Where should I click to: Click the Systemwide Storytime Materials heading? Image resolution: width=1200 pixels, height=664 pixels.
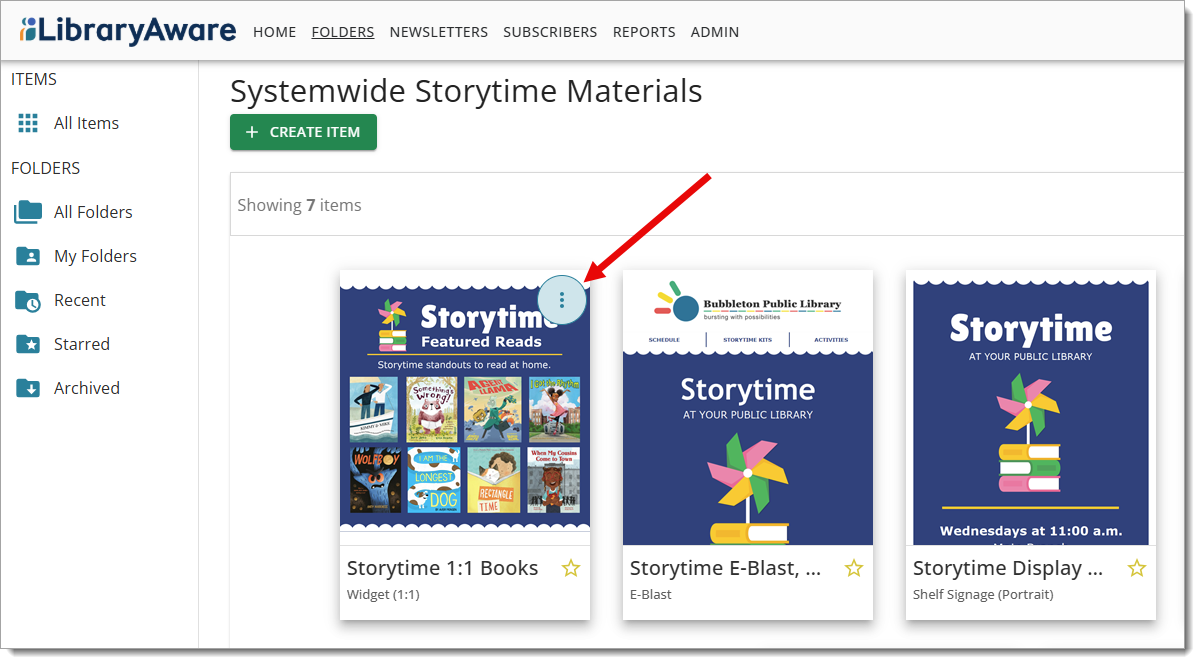466,91
